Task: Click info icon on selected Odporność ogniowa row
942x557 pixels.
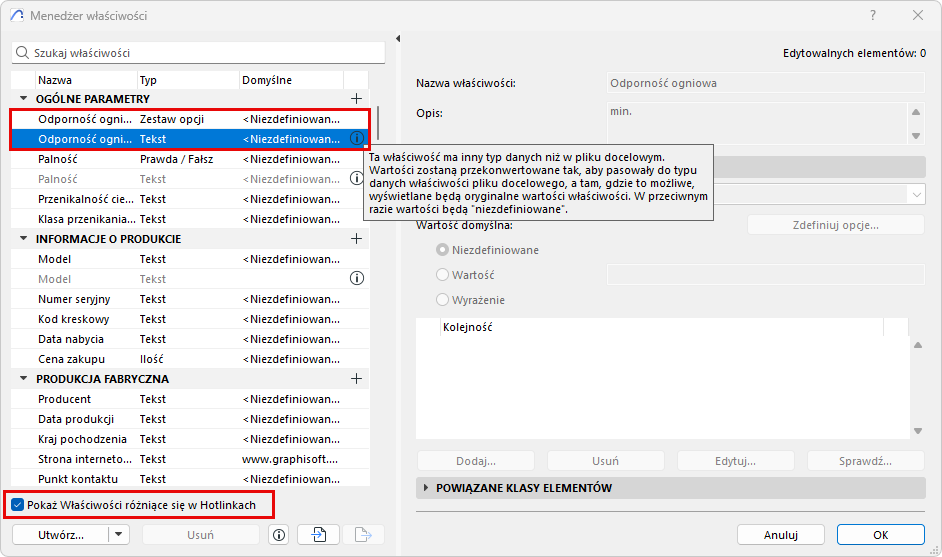Action: pos(357,138)
